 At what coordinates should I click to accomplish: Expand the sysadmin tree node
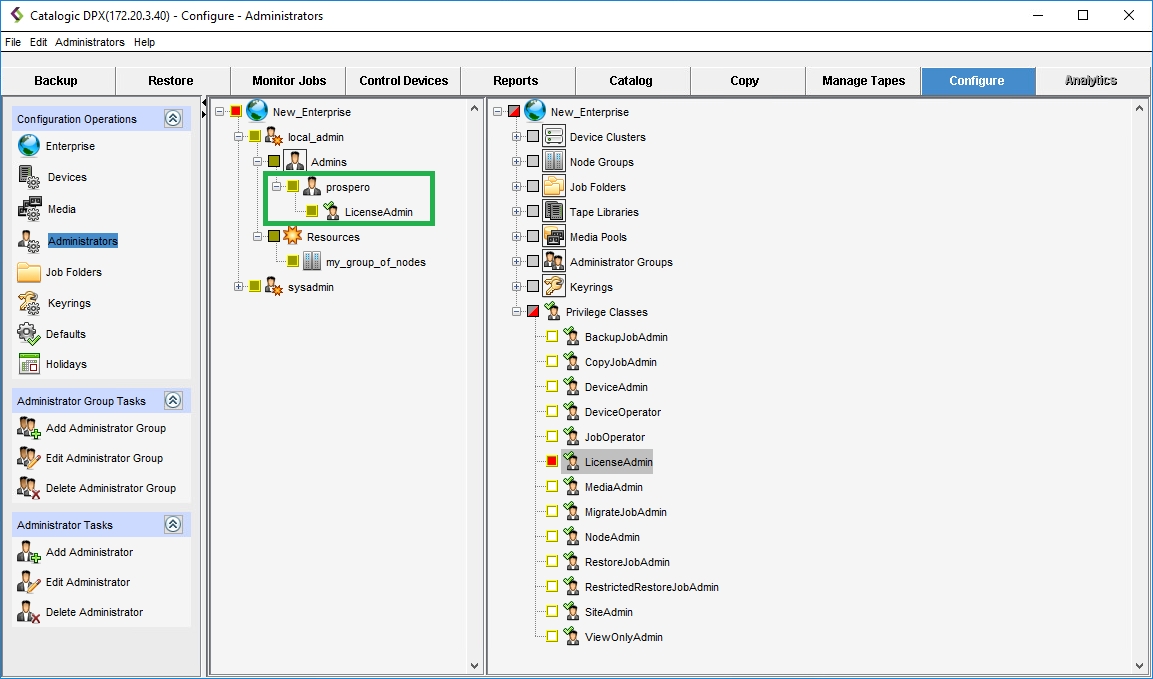[239, 287]
